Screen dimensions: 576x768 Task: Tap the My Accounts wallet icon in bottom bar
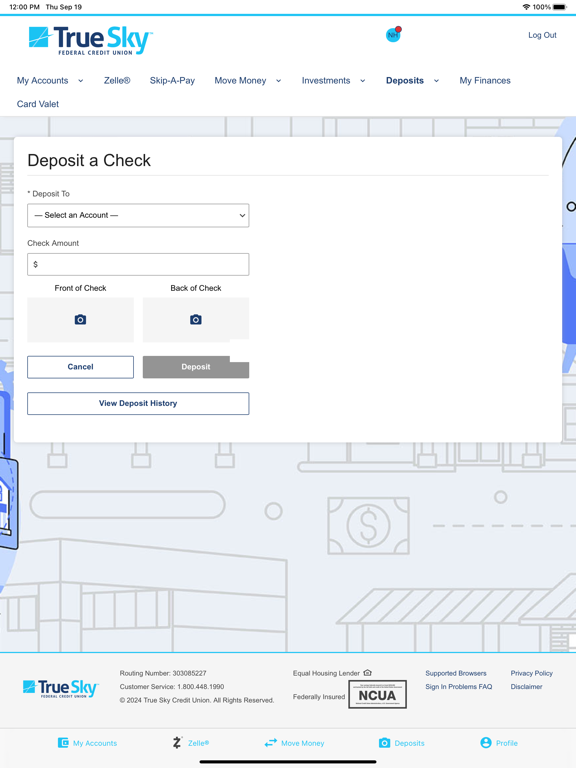63,743
